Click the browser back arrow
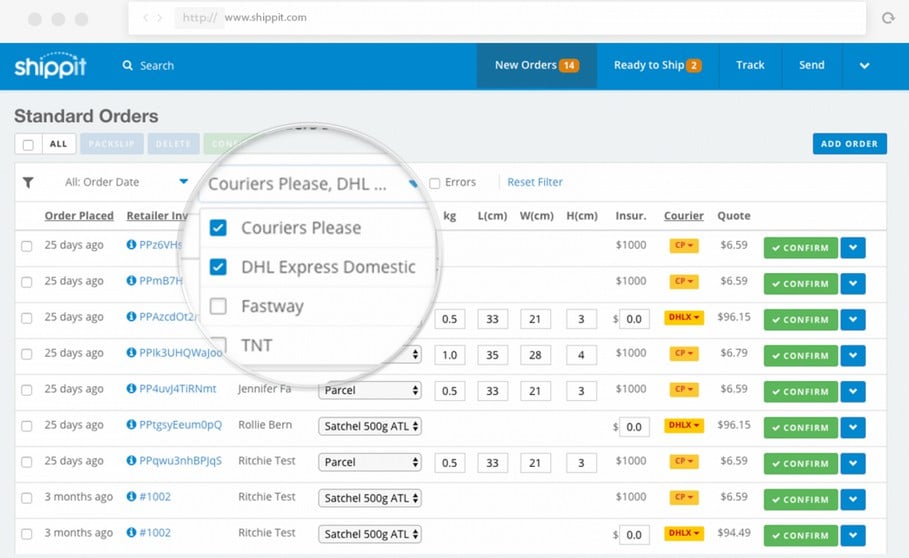The width and height of the screenshot is (909, 558). tap(146, 18)
